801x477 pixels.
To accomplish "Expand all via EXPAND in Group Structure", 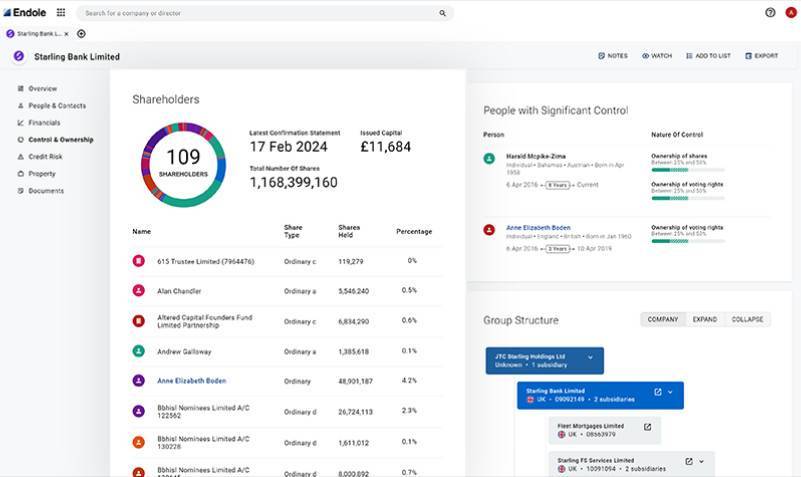I will click(705, 319).
